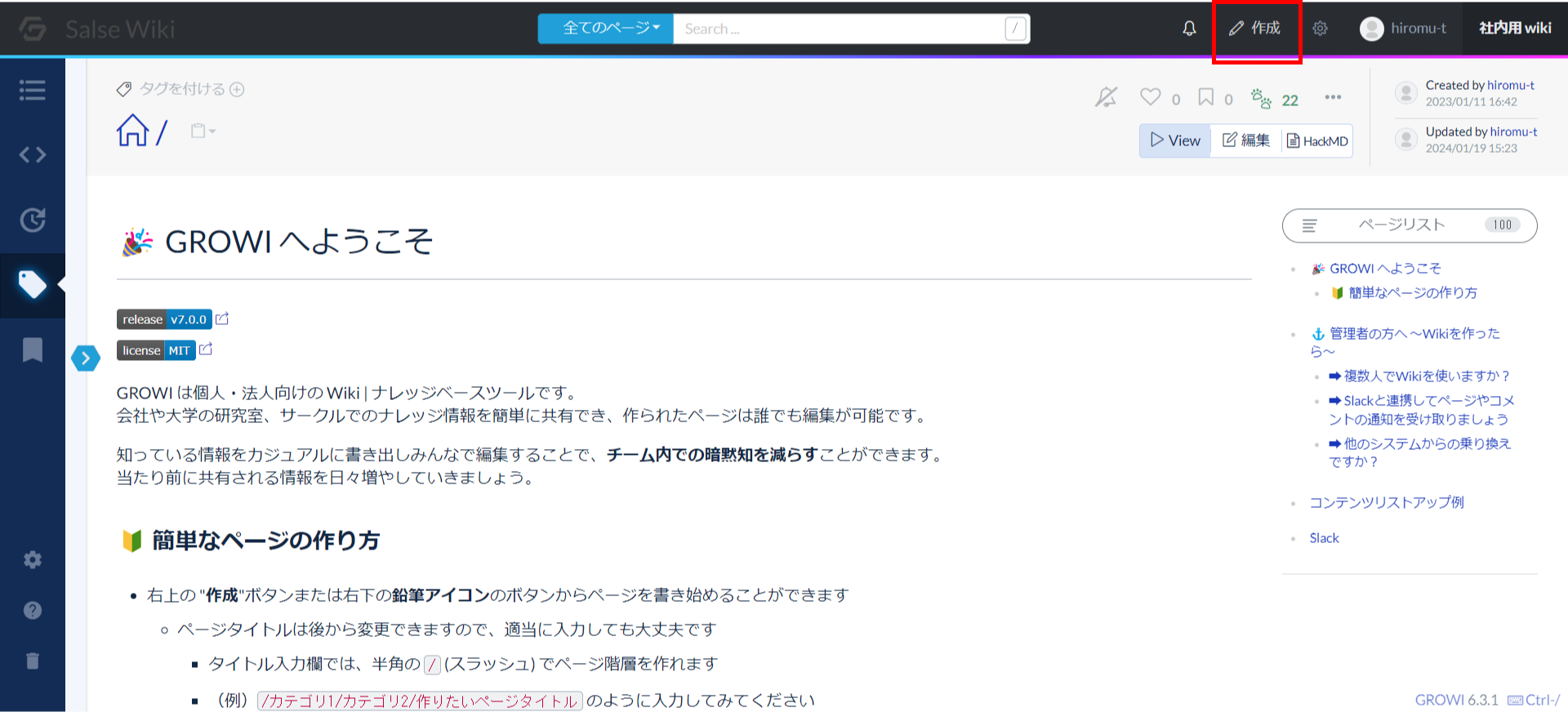Jump to コンテンツリストアップ例 in contents
This screenshot has height=712, width=1568.
[1387, 503]
